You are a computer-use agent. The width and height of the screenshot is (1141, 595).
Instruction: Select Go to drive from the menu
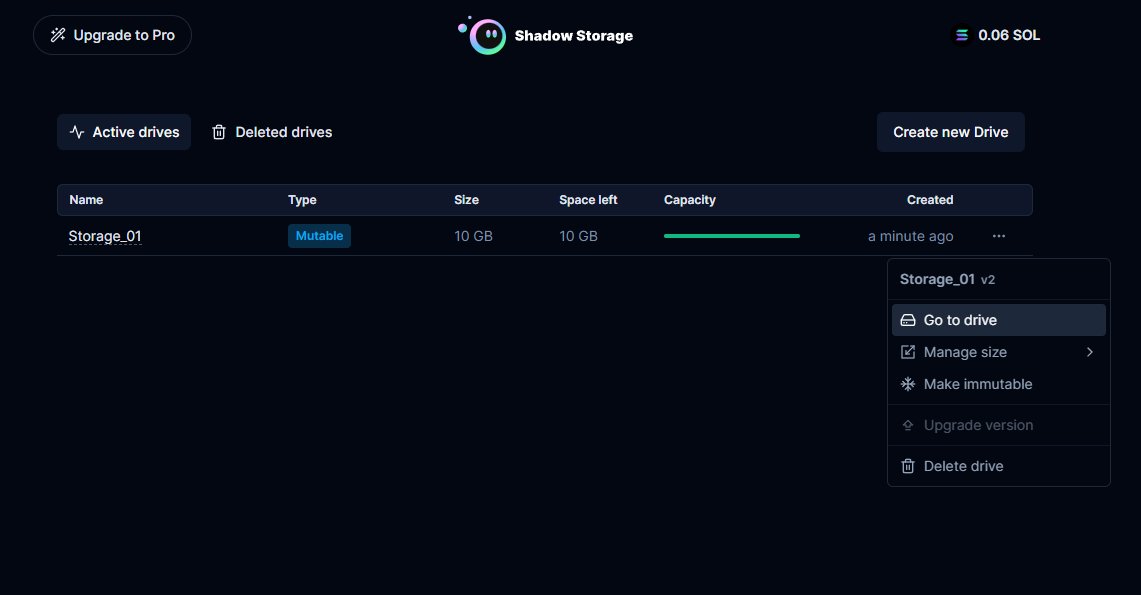point(998,320)
